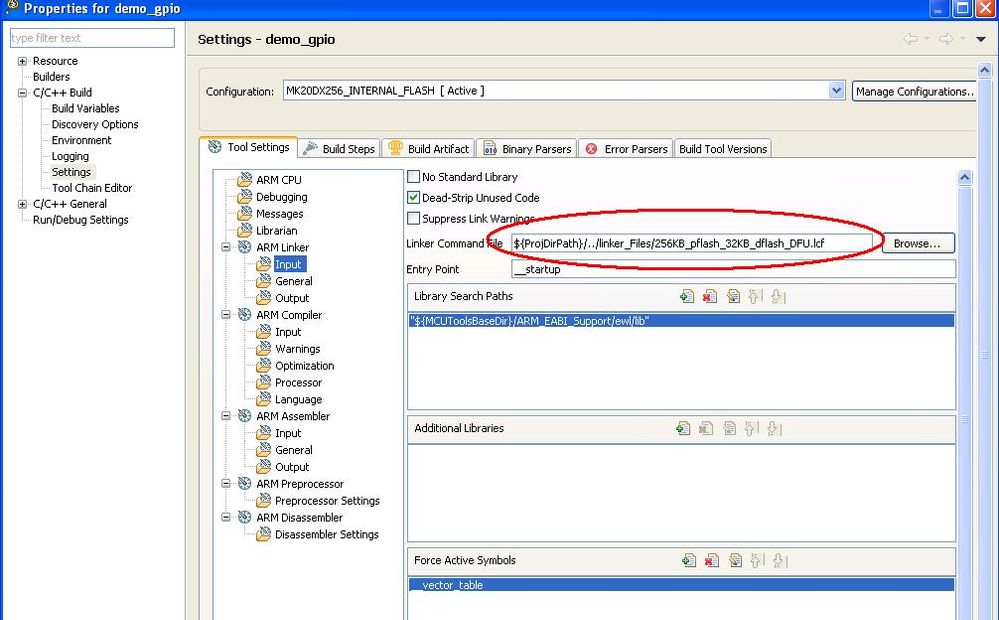Select the ARM_EABI_Support/ewl/lib path entry
The width and height of the screenshot is (999, 620).
pos(681,321)
